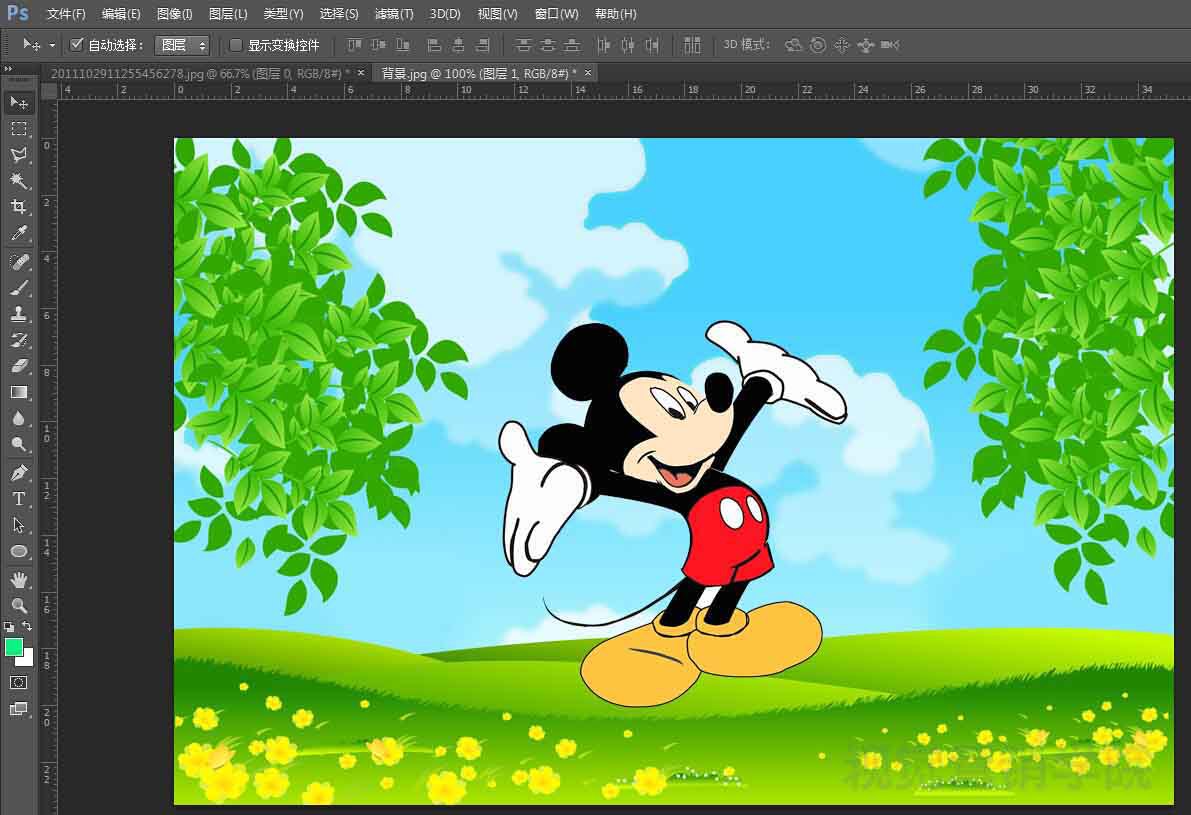Close the 2011102911255456278.jpg document tab
The height and width of the screenshot is (815, 1191).
click(x=361, y=73)
